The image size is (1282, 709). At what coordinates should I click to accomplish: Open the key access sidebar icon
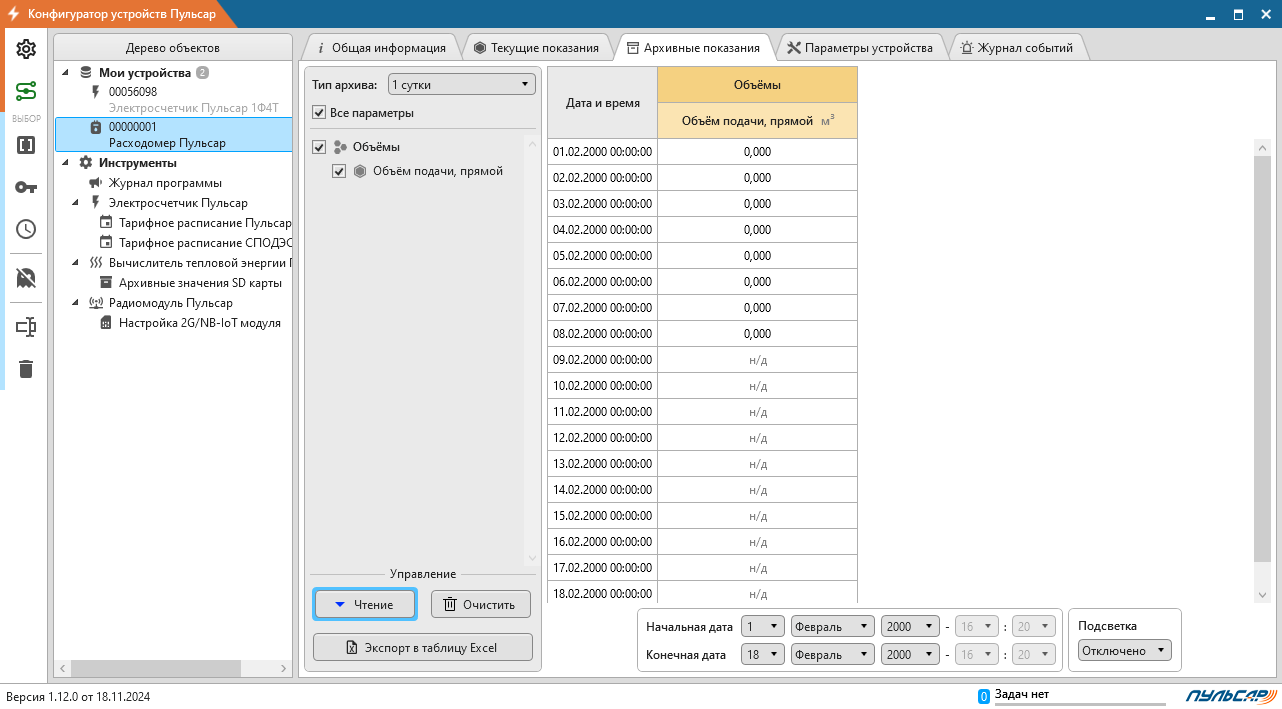pyautogui.click(x=26, y=187)
